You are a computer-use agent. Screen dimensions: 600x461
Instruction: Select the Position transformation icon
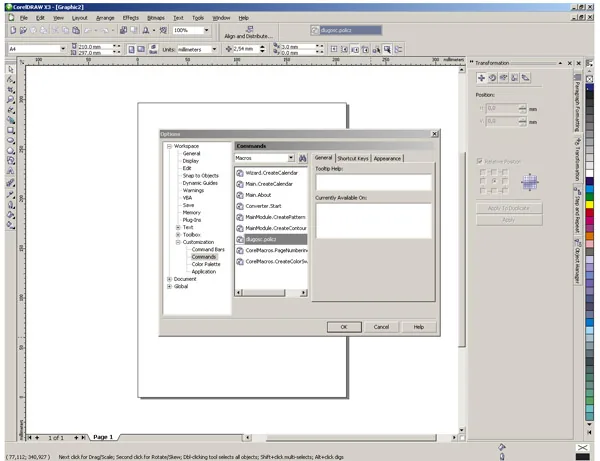pyautogui.click(x=481, y=77)
